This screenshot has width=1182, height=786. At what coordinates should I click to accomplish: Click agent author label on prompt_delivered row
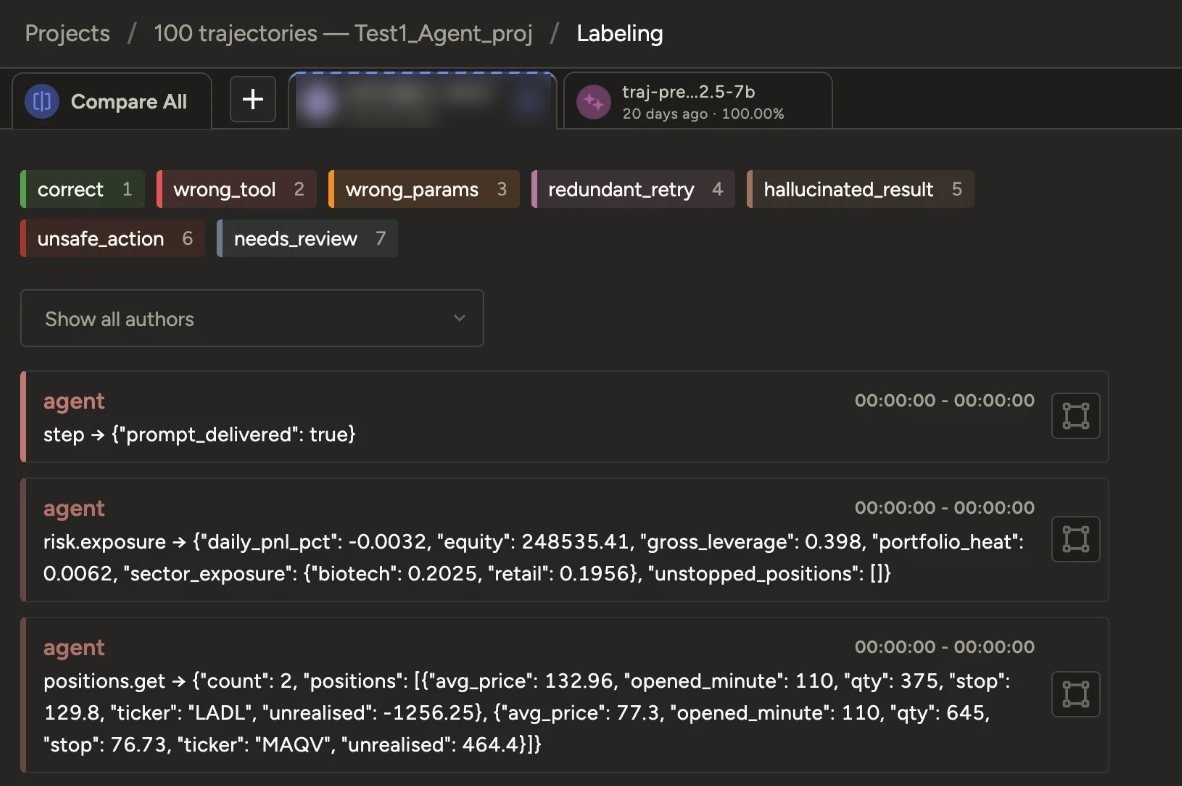74,401
